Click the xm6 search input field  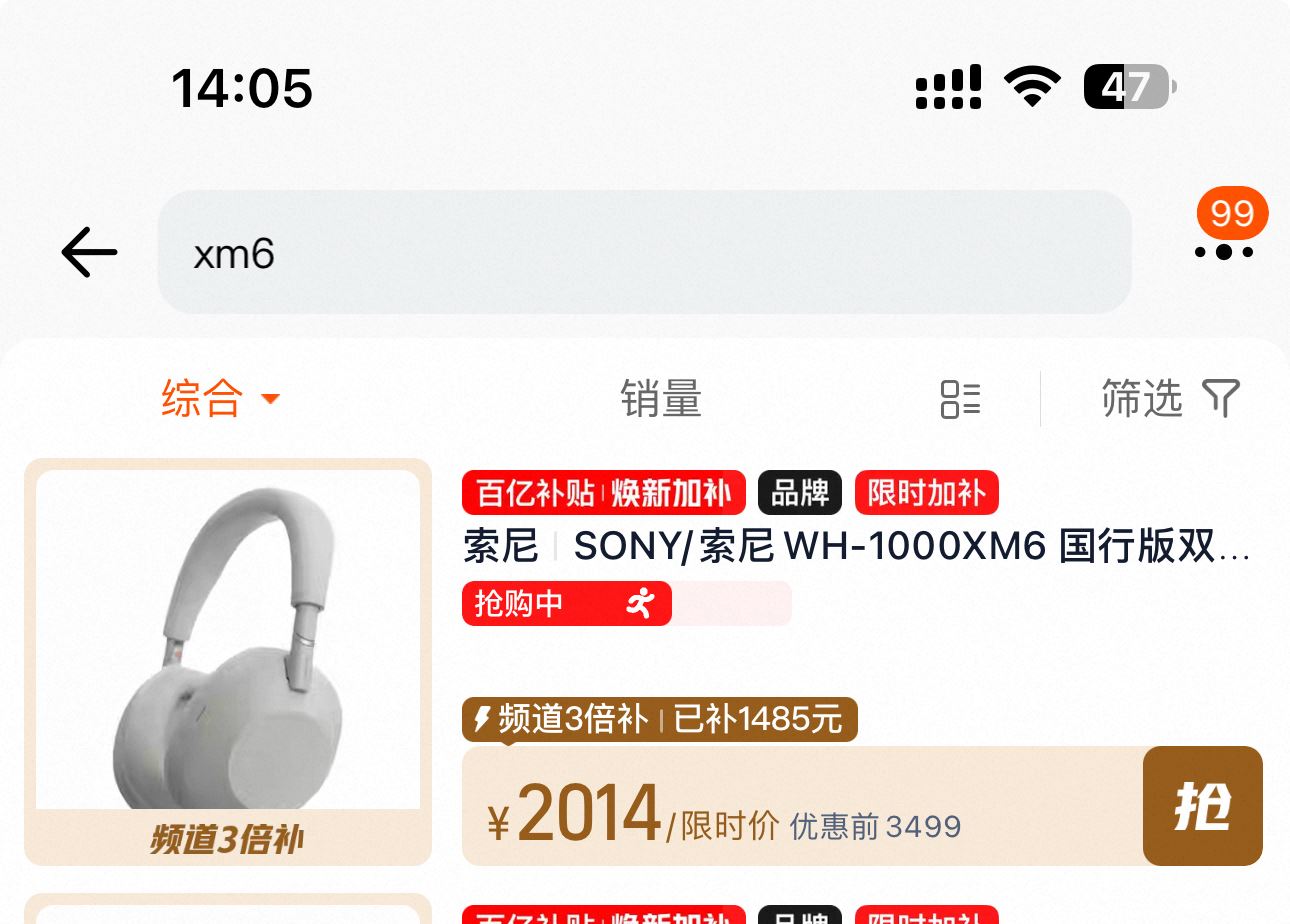tap(644, 252)
